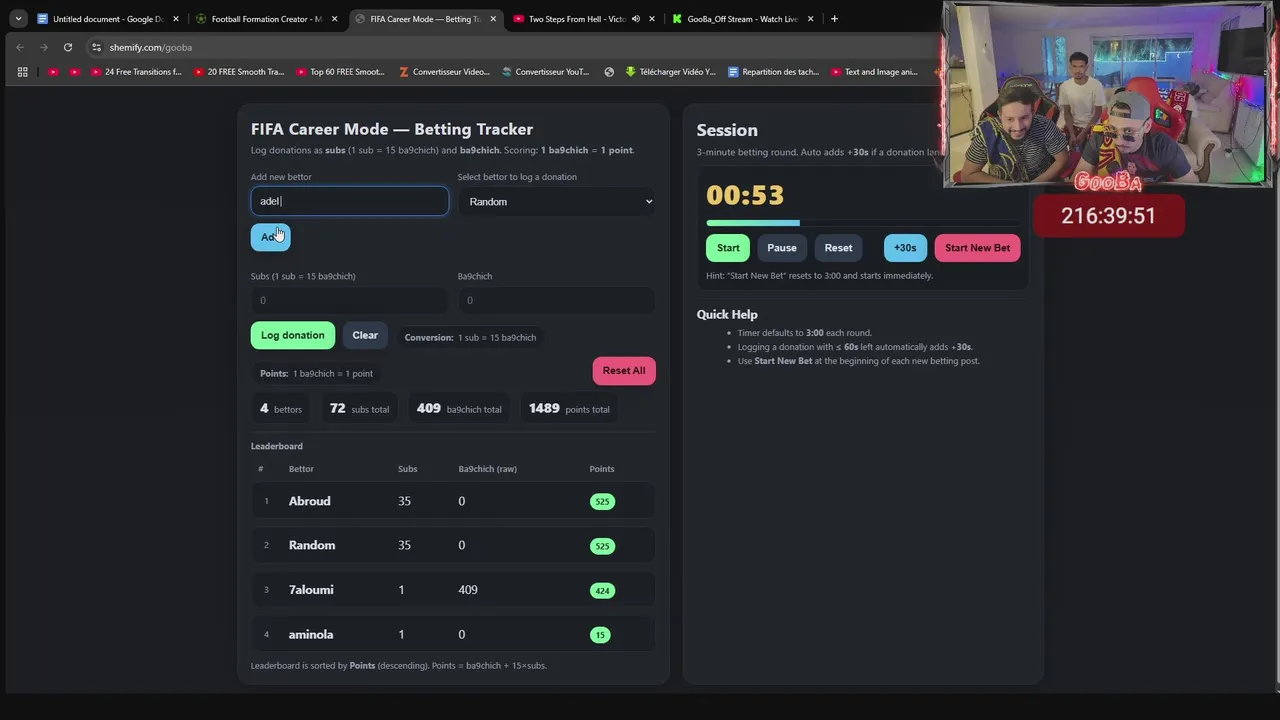Image resolution: width=1280 pixels, height=720 pixels.
Task: Close the Two Steps From Hell tab
Action: [652, 19]
